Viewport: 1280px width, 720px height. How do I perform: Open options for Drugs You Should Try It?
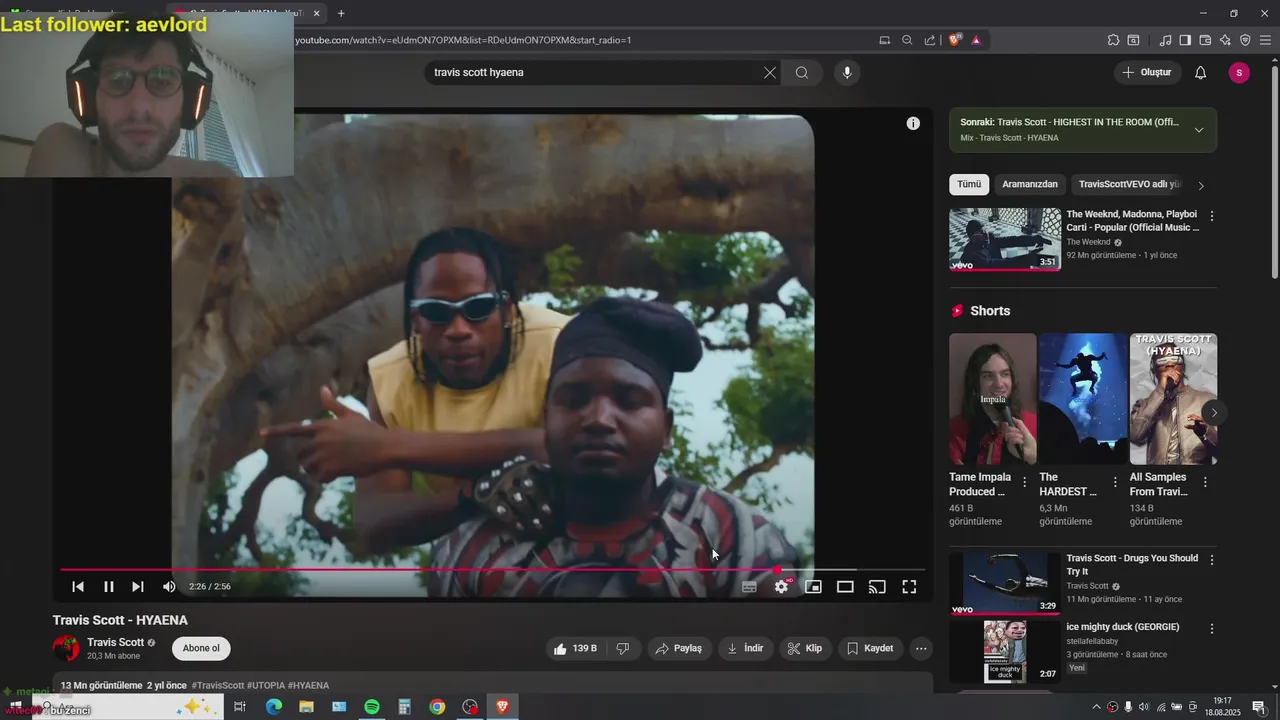point(1212,560)
